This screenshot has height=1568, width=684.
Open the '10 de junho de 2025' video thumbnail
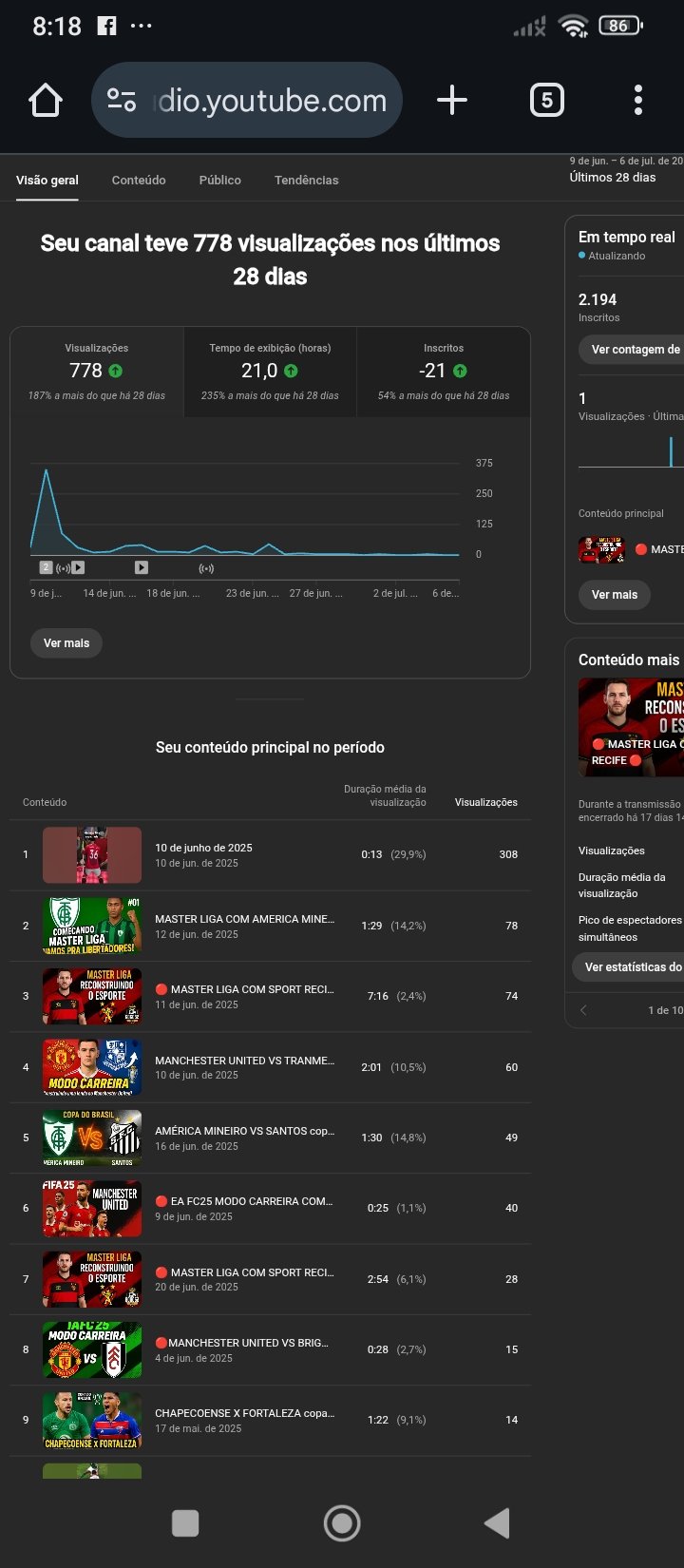click(92, 855)
